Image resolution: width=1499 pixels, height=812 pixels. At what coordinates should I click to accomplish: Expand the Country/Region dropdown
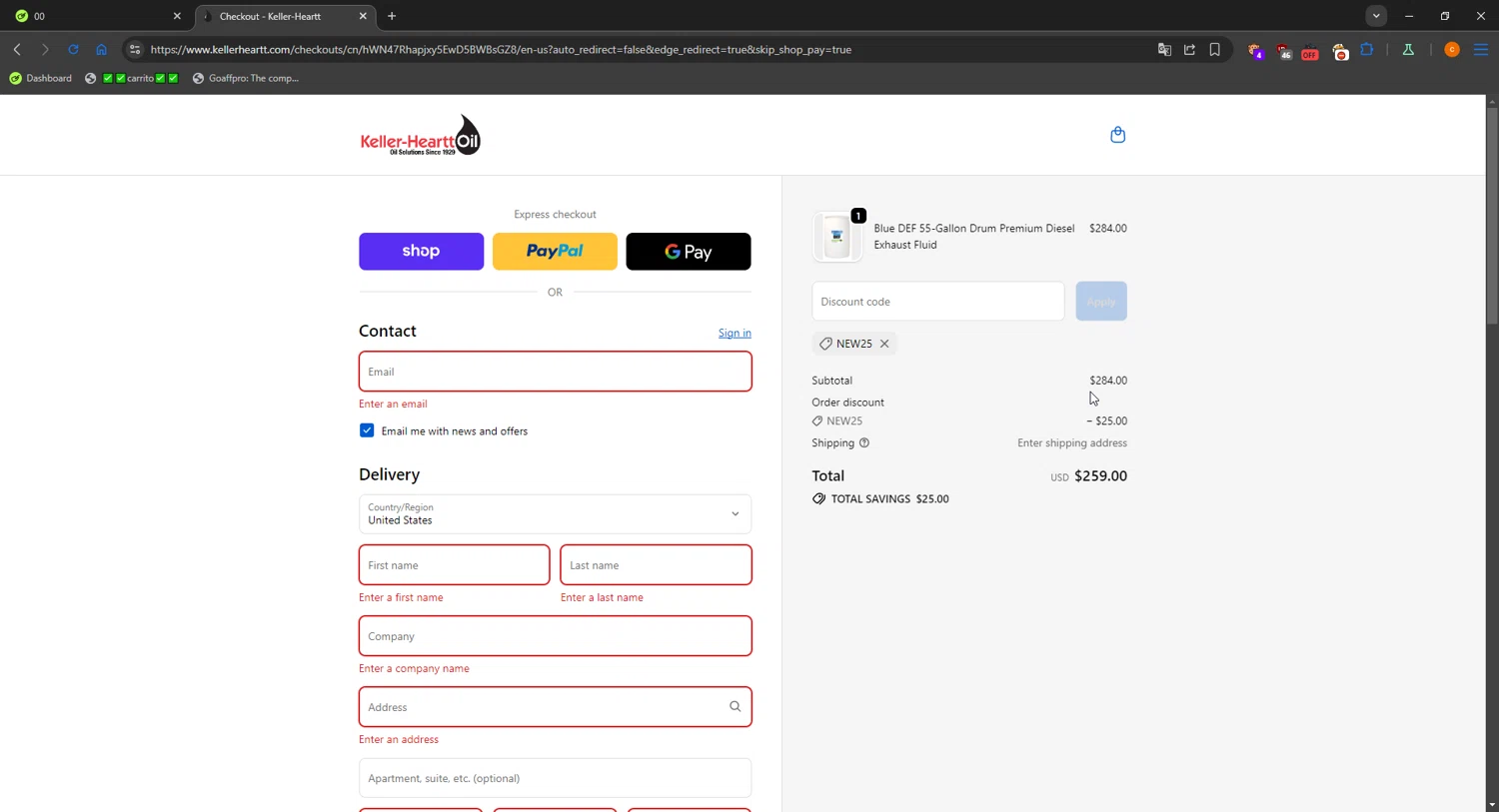[555, 514]
